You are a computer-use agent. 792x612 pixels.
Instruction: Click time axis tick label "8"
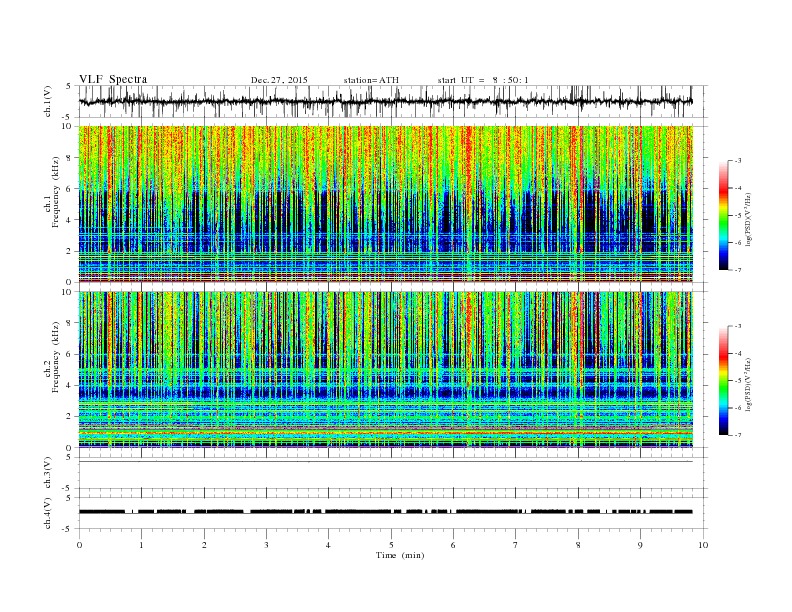click(x=578, y=545)
